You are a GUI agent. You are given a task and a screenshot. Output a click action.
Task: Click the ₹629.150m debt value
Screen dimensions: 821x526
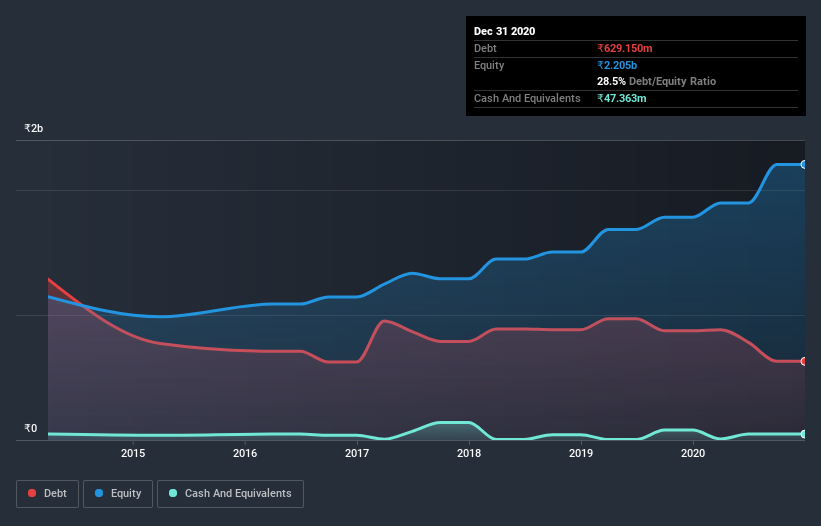625,48
